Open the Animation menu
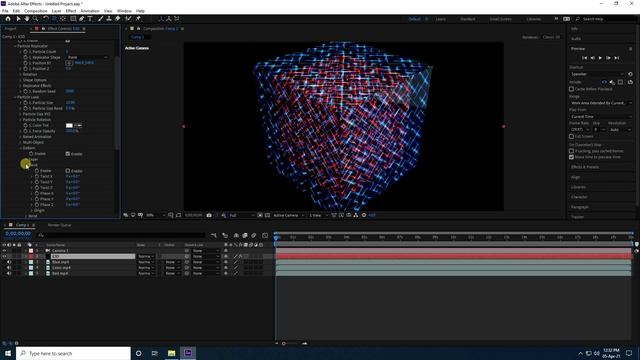This screenshot has width=640, height=360. pos(90,11)
